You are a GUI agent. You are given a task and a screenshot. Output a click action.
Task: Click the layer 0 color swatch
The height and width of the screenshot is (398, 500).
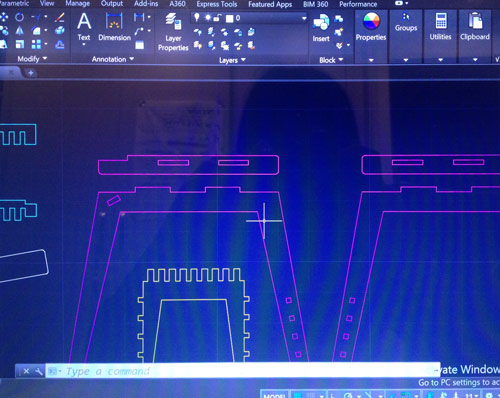tap(229, 18)
